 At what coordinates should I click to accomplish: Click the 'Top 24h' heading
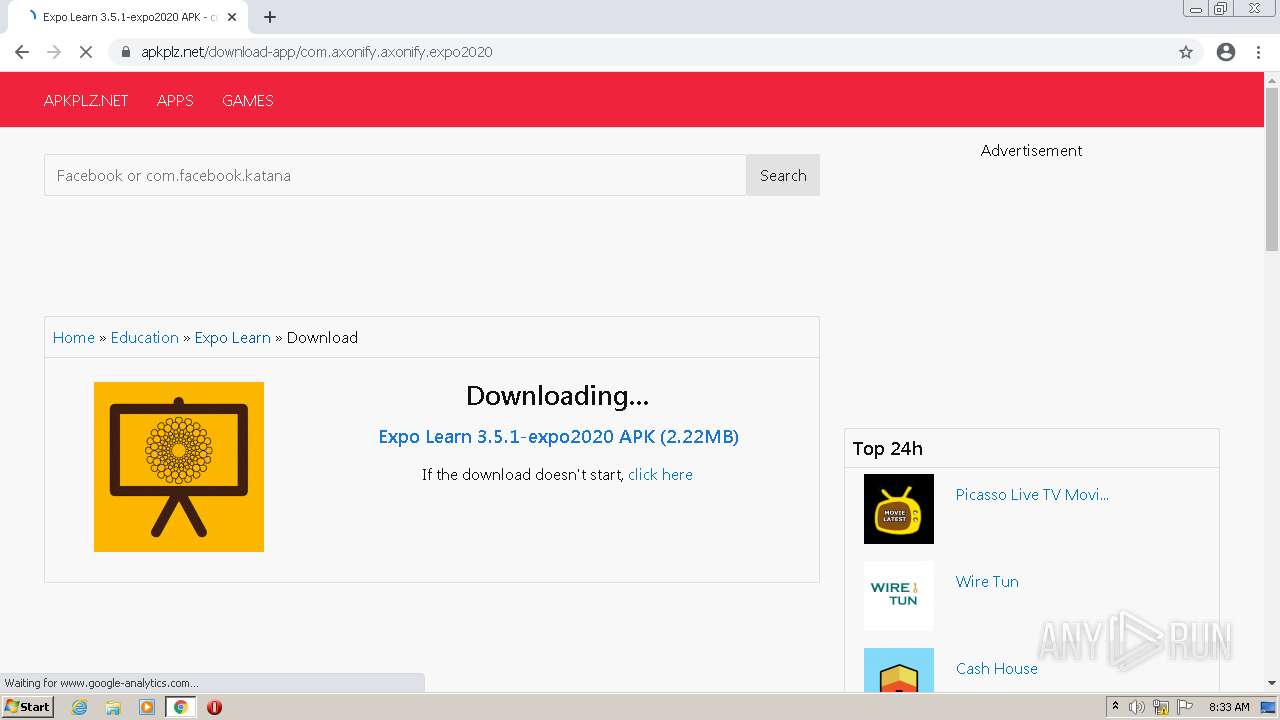(x=888, y=448)
